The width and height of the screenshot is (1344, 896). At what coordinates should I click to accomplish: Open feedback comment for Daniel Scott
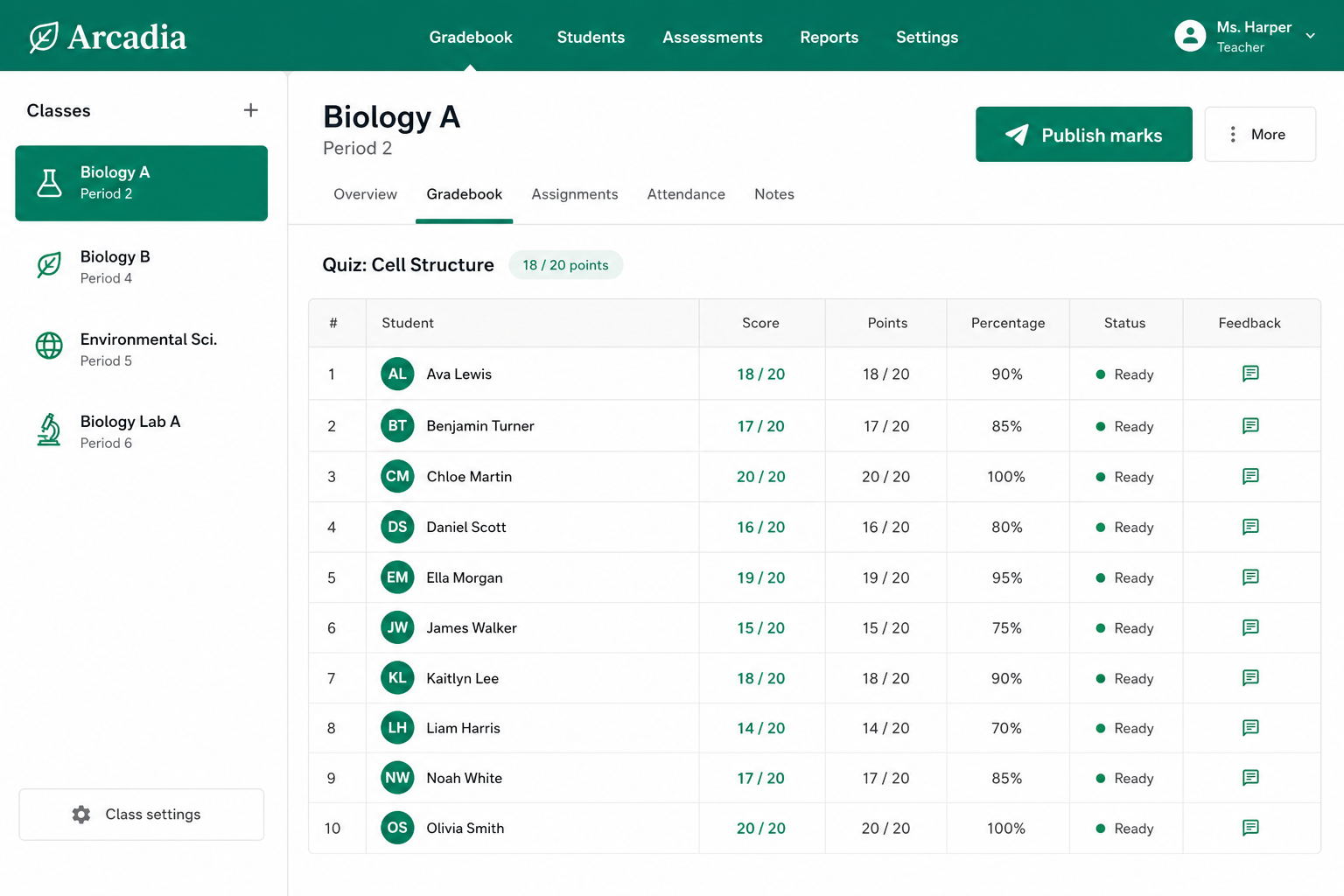click(1250, 527)
